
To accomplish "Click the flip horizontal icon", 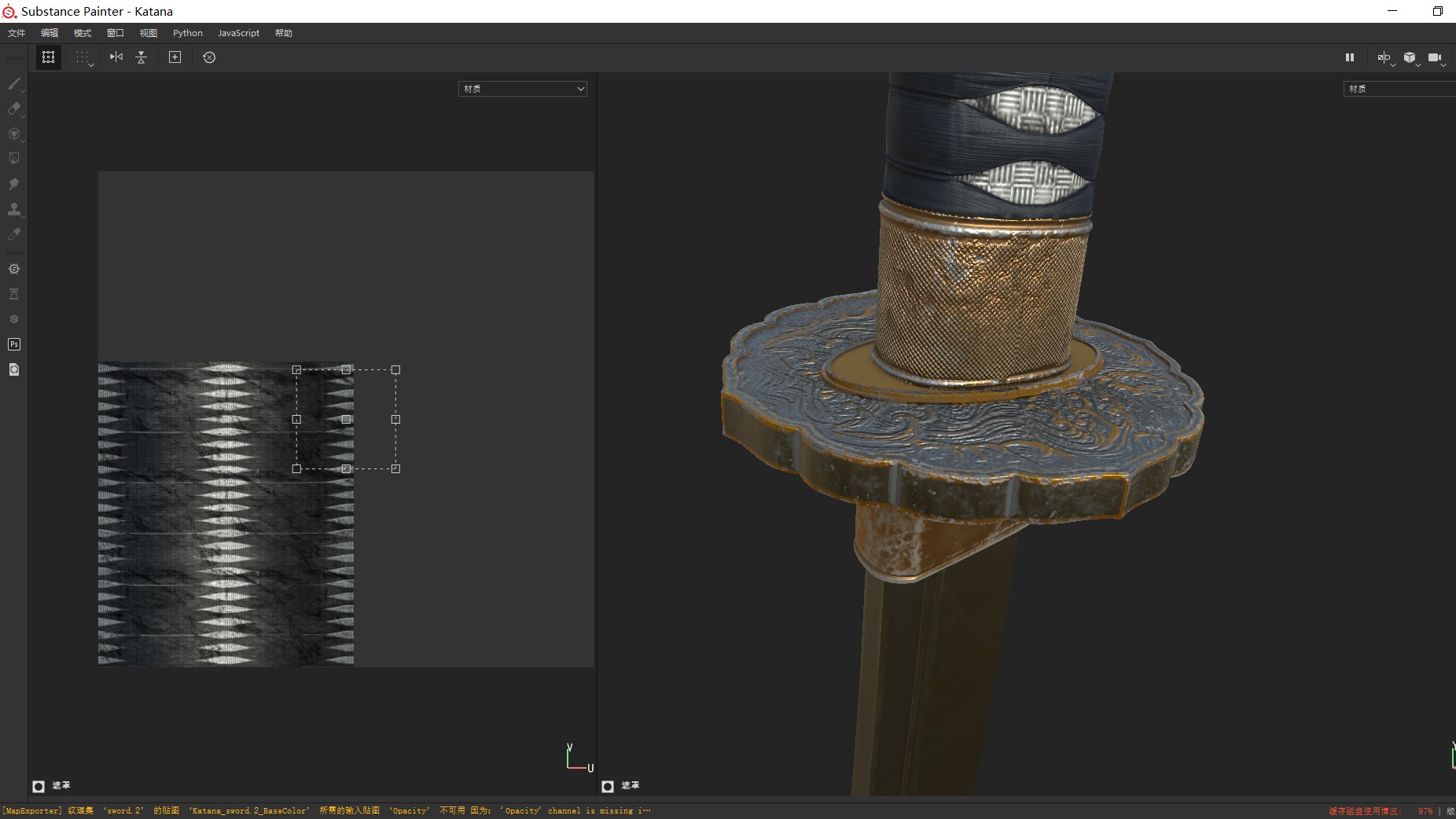I will 116,57.
